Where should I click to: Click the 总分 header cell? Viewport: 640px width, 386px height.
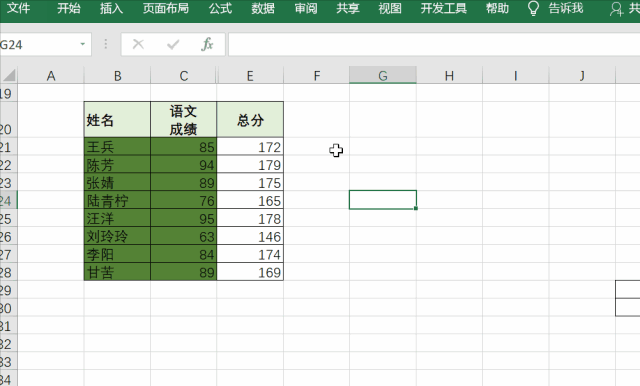click(x=250, y=120)
